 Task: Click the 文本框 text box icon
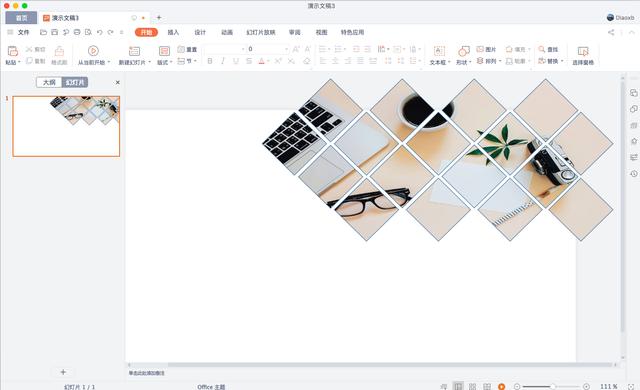click(x=439, y=51)
